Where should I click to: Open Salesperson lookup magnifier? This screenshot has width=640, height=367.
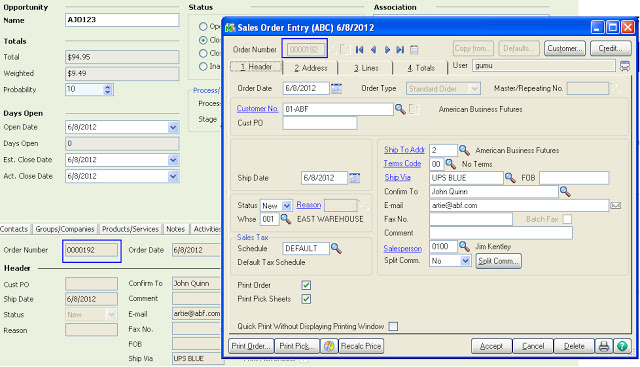[464, 246]
